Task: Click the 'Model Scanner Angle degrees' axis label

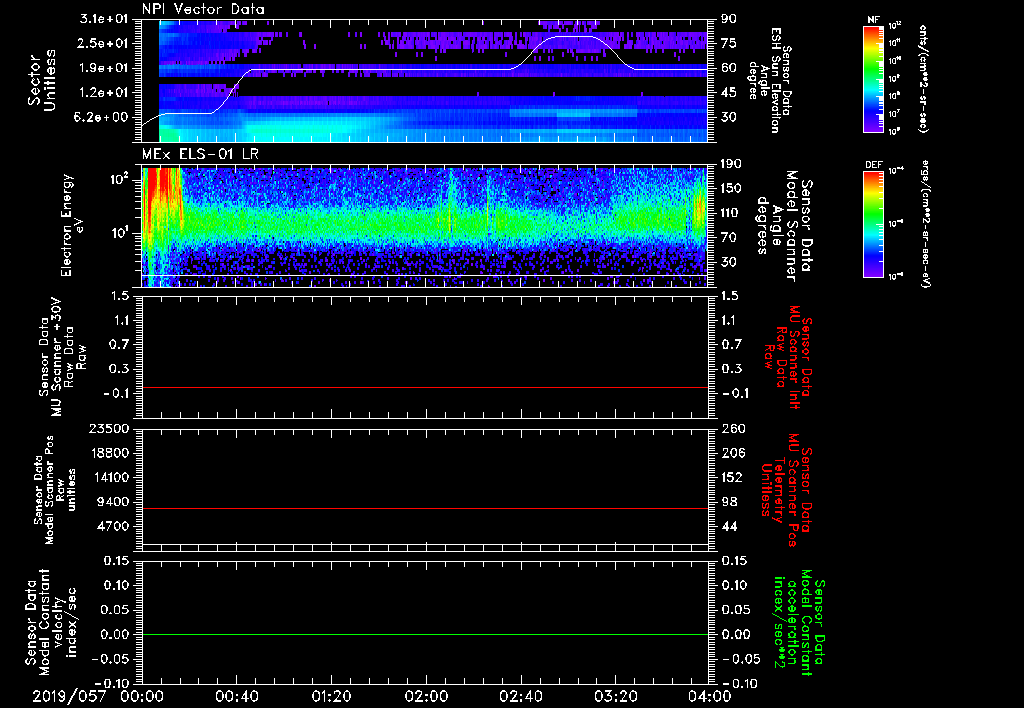Action: pos(783,226)
